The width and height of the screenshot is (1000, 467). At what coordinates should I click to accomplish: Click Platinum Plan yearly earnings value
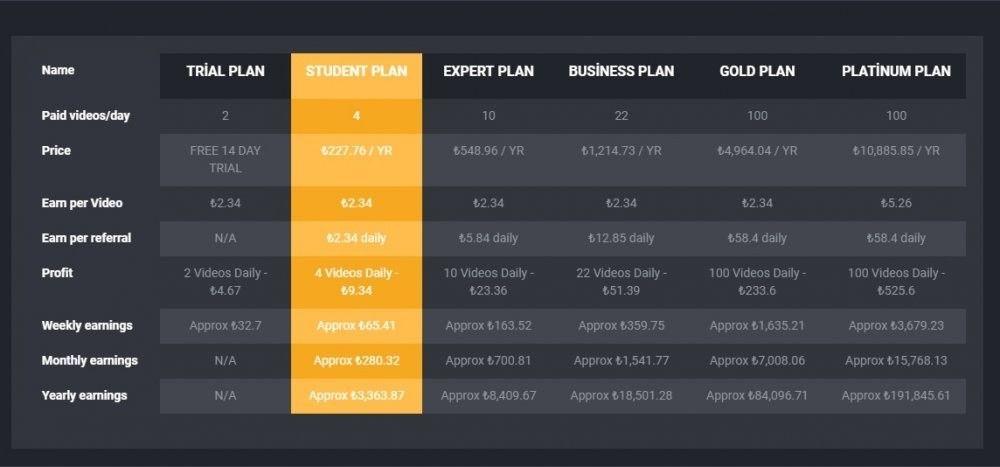(x=896, y=396)
